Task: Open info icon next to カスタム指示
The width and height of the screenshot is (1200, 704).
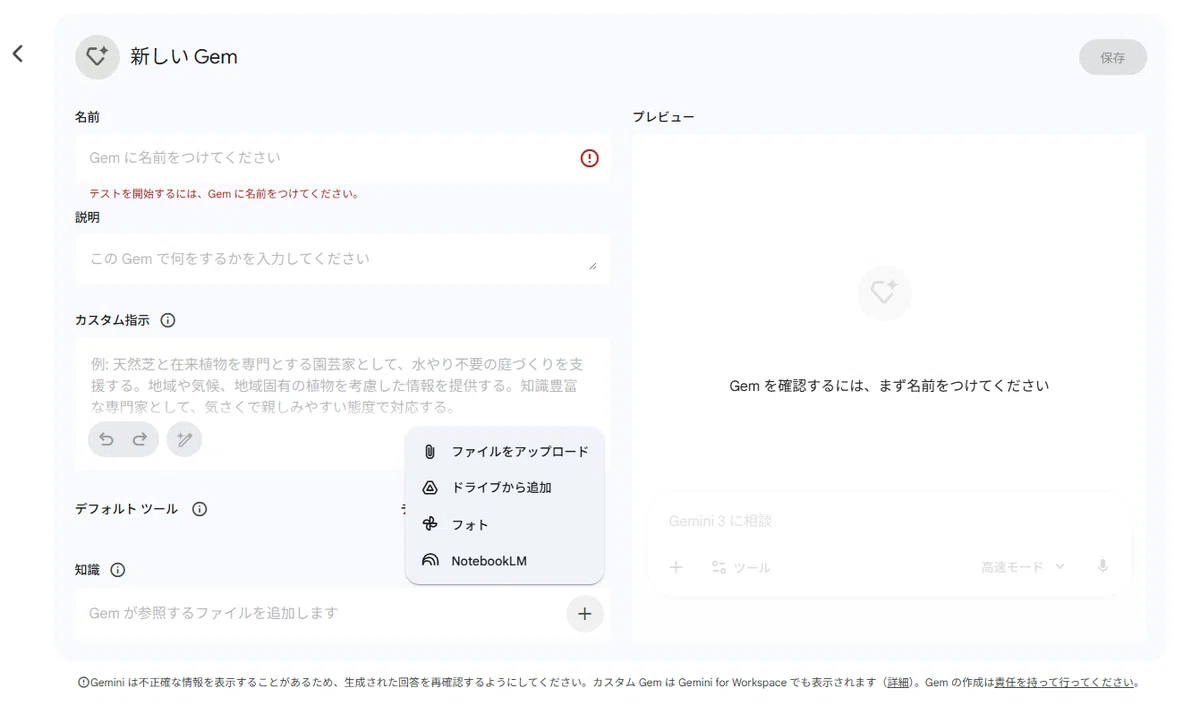Action: (168, 320)
